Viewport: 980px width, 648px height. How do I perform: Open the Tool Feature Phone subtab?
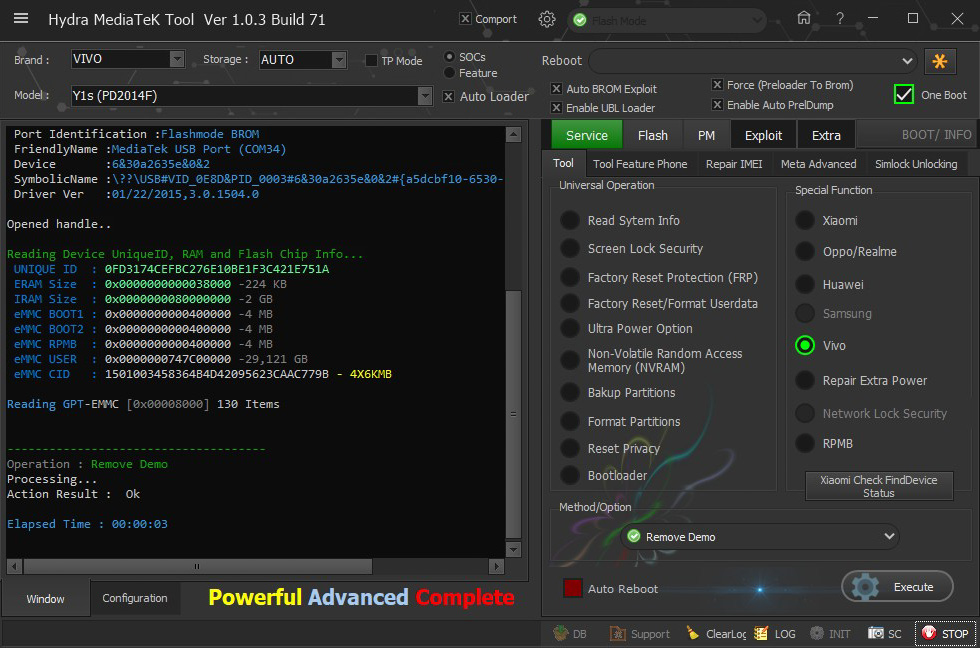[640, 164]
